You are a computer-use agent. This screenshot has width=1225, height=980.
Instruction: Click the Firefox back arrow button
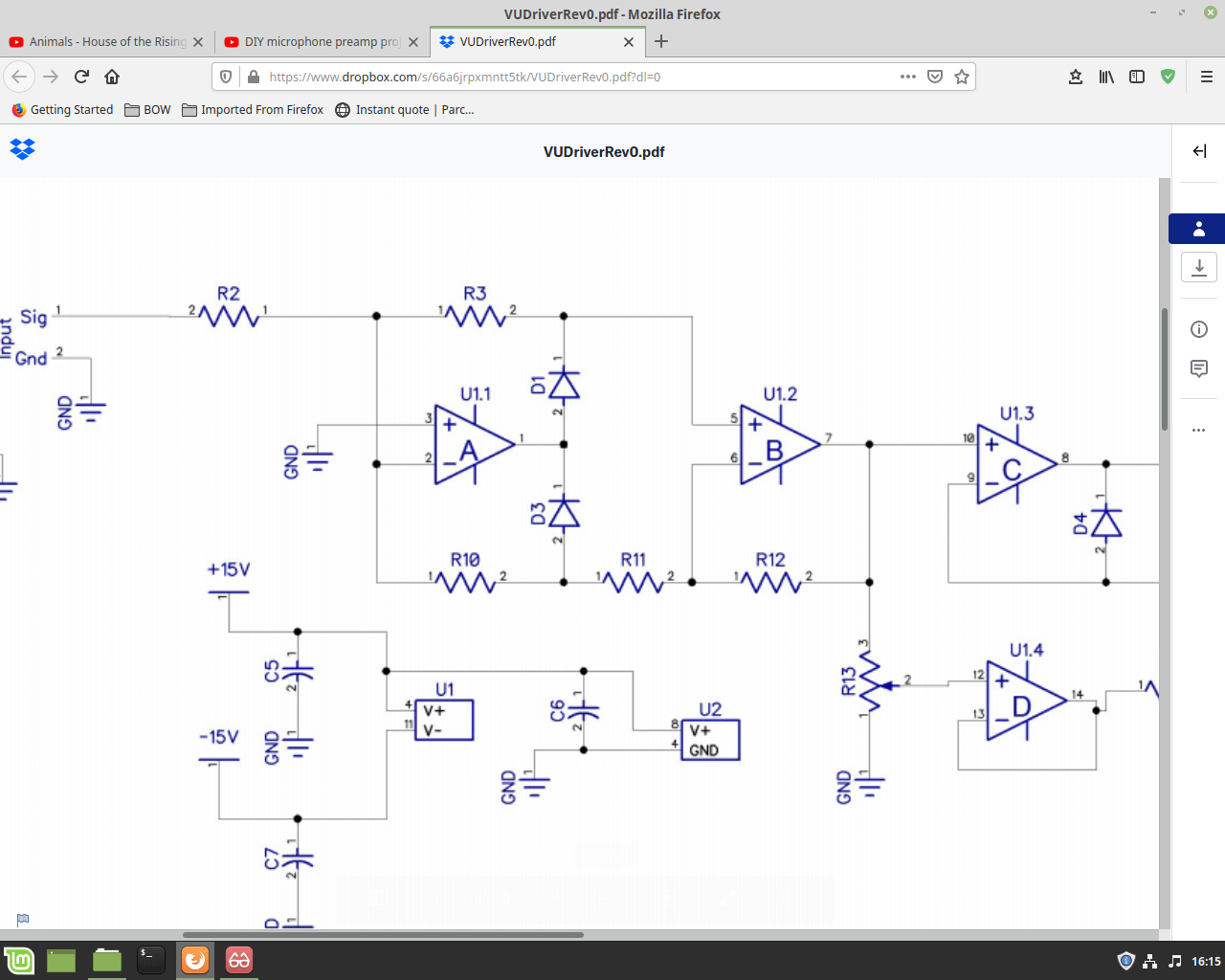click(x=20, y=77)
